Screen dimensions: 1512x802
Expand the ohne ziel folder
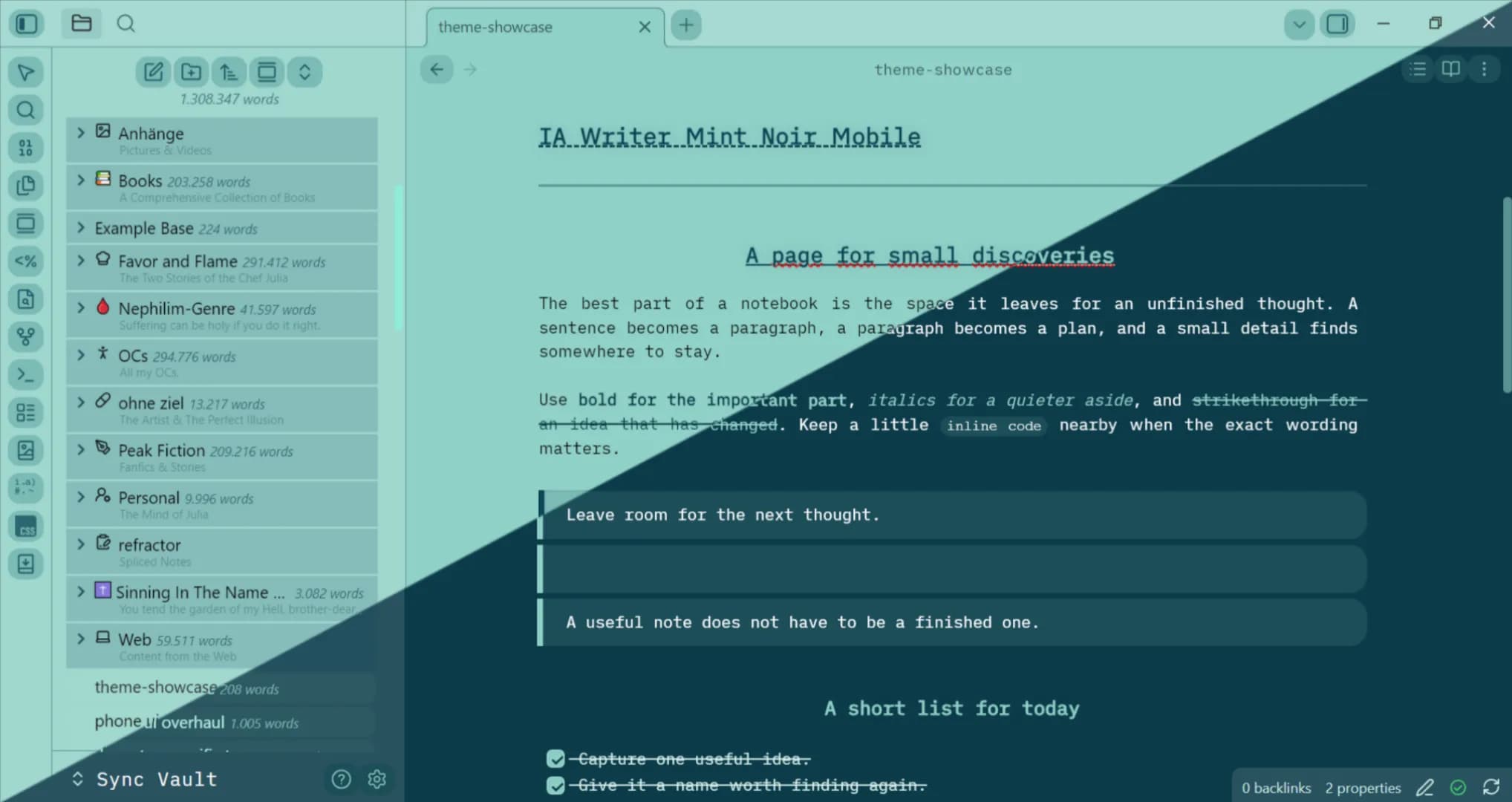81,402
